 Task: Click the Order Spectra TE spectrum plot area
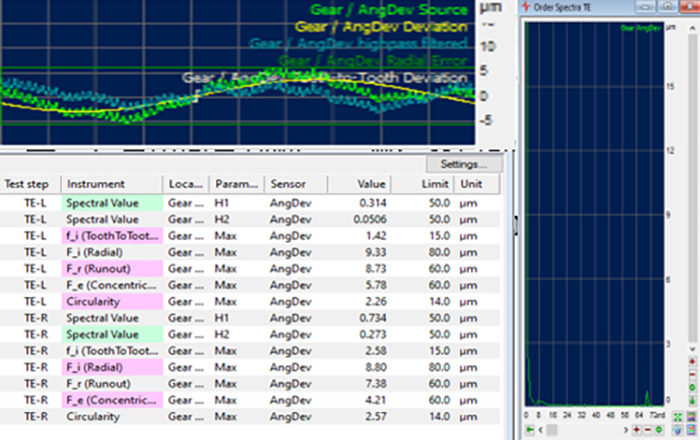coord(594,214)
